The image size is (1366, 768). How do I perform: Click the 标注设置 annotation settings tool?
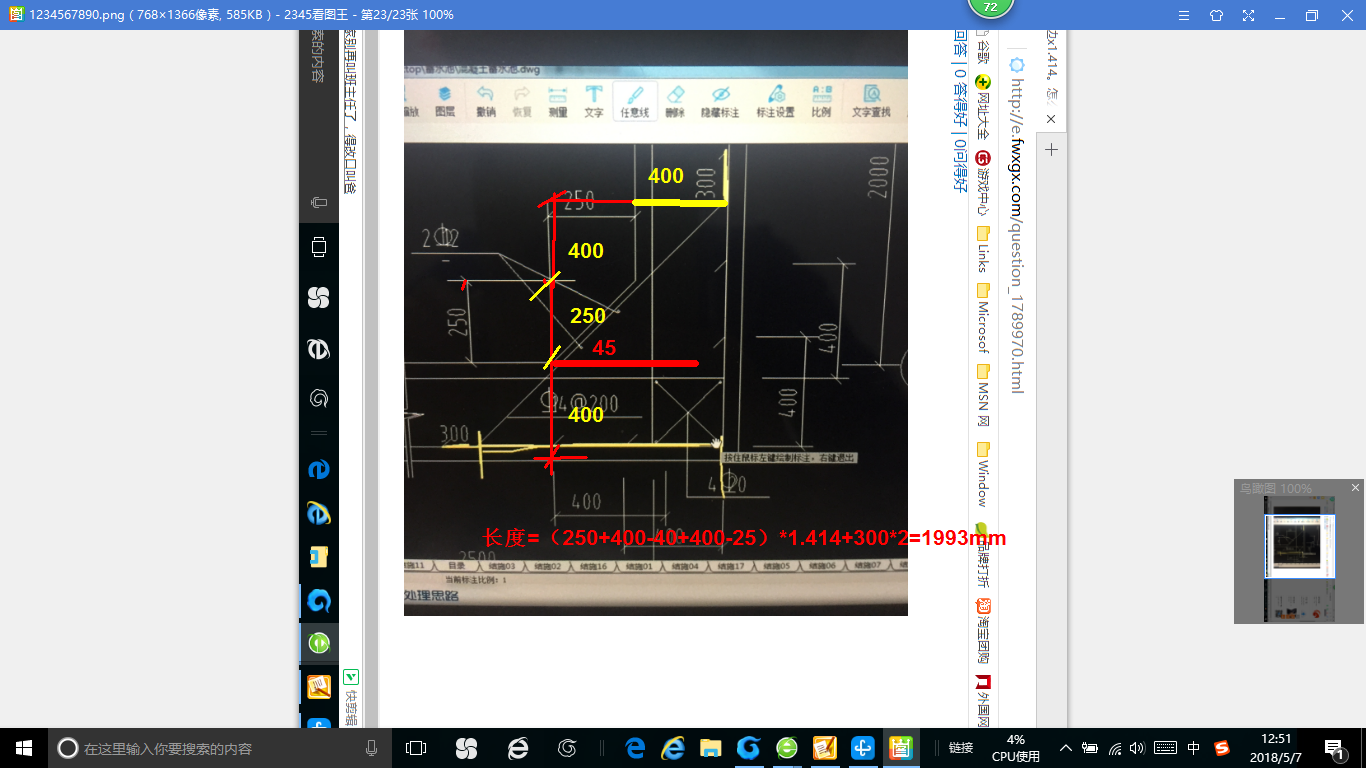click(x=775, y=101)
